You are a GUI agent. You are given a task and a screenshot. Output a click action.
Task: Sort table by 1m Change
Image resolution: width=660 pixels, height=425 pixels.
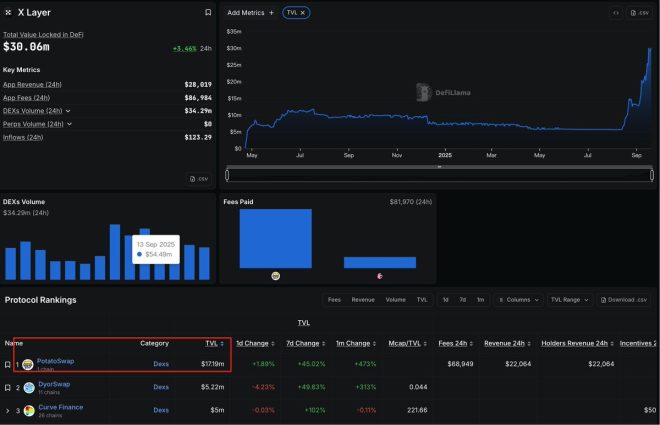tap(356, 343)
